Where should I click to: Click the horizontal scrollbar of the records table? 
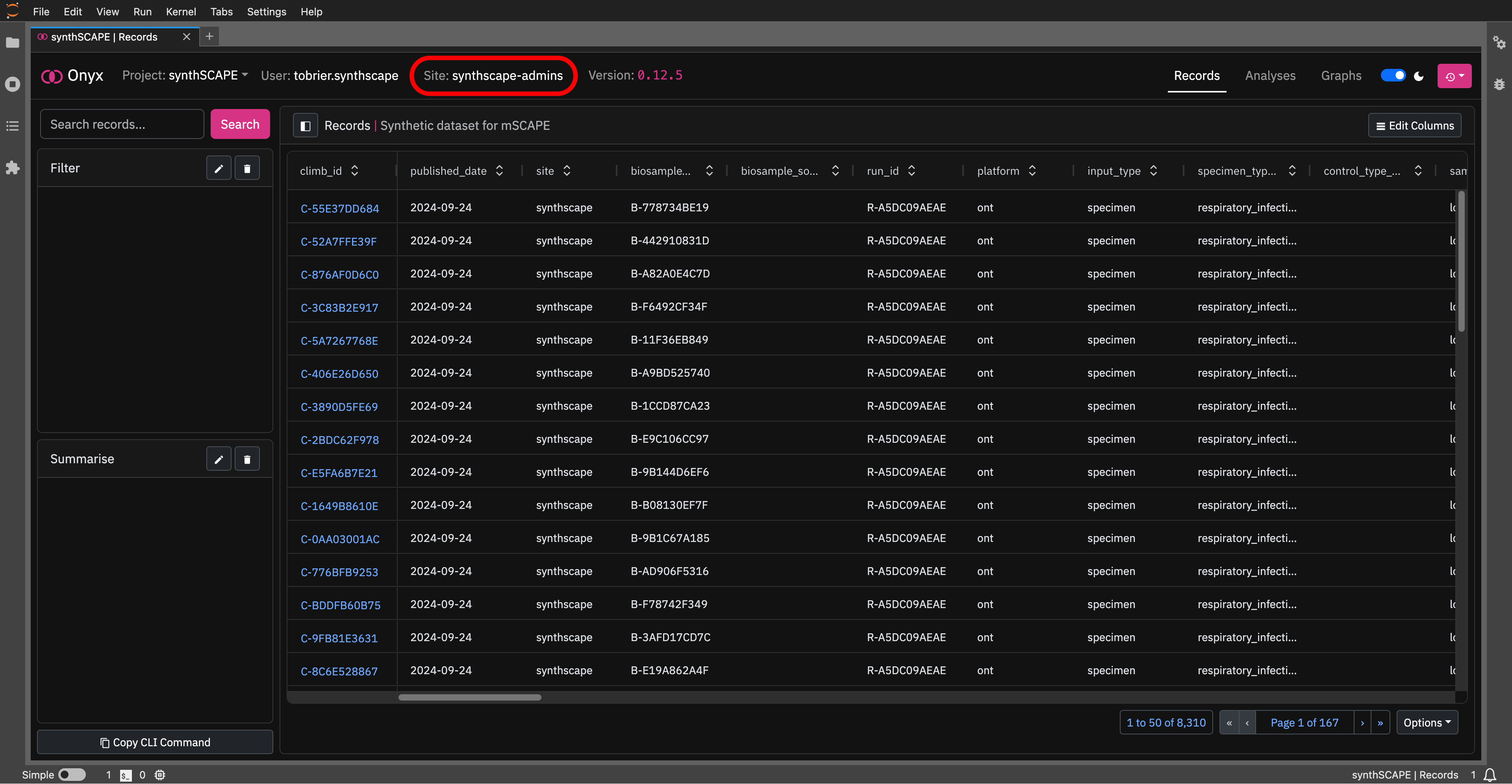point(470,697)
